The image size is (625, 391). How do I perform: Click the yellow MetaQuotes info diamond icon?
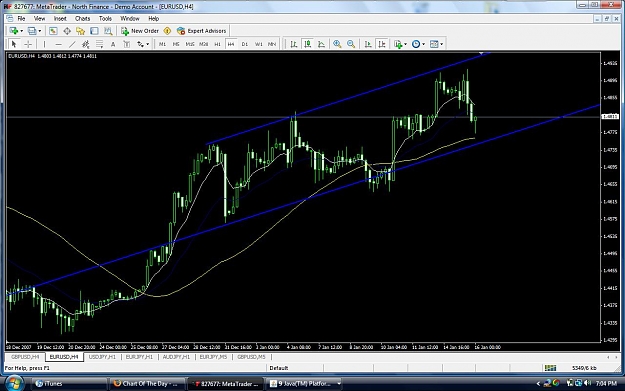[167, 31]
